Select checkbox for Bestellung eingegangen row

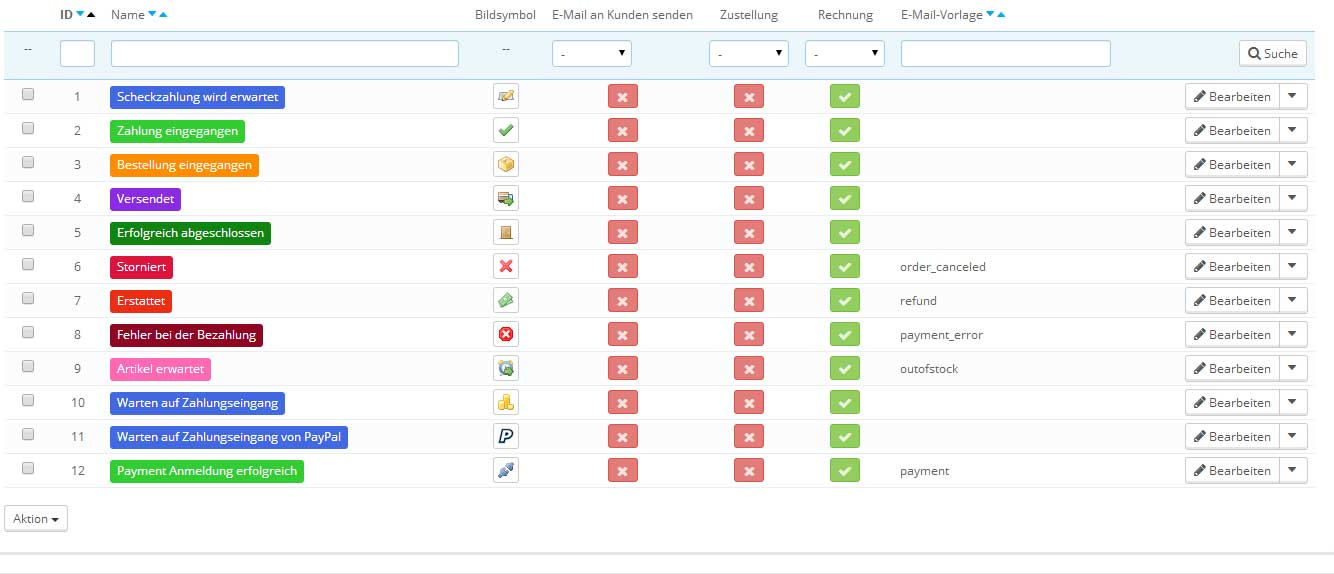pos(28,162)
